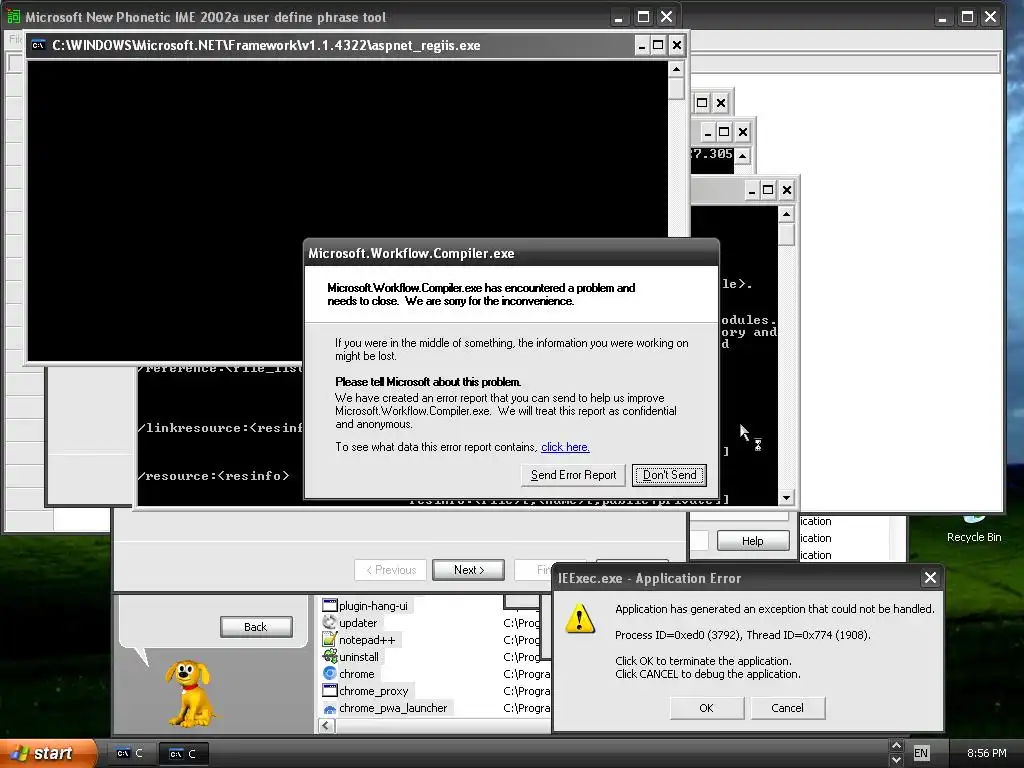Click Send Error Report button
Screen dimensions: 1024x768
point(573,475)
